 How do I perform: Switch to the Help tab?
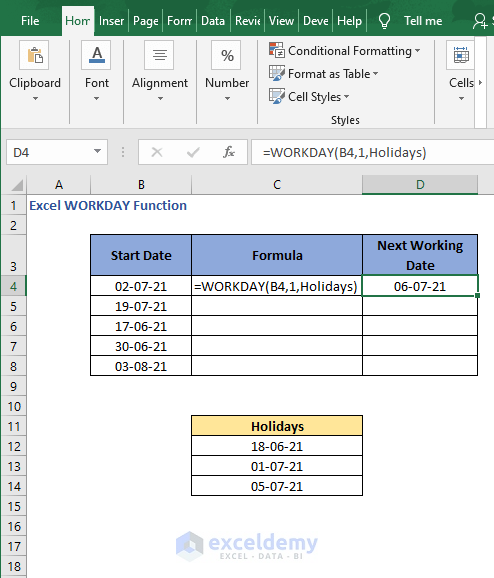pyautogui.click(x=349, y=21)
